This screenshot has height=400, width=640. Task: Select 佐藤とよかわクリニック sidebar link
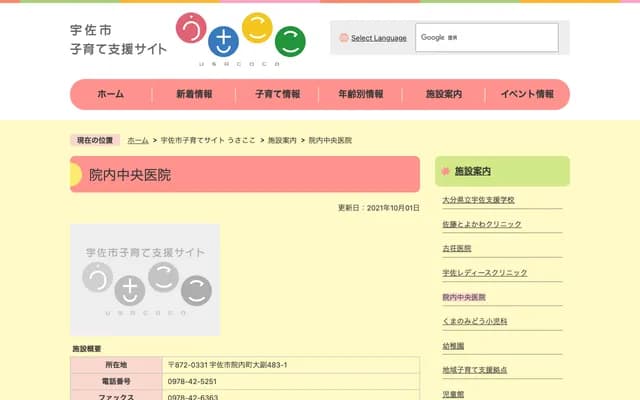[482, 224]
